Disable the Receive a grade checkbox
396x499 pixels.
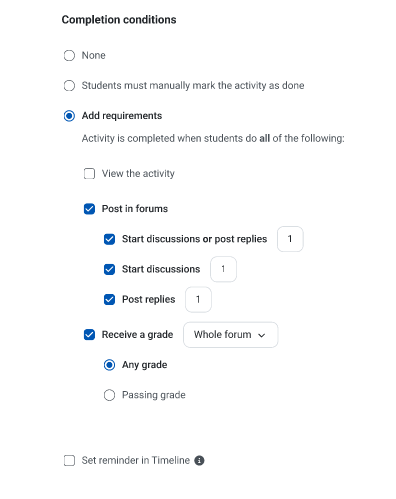tap(89, 335)
